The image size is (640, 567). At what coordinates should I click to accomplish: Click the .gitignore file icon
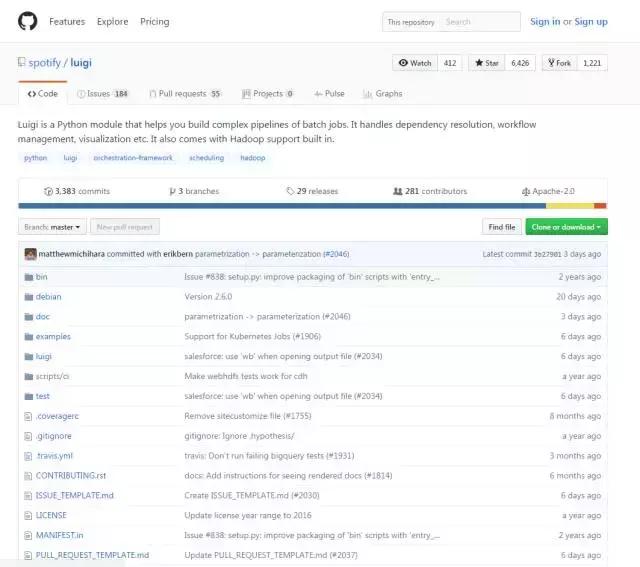coord(28,436)
